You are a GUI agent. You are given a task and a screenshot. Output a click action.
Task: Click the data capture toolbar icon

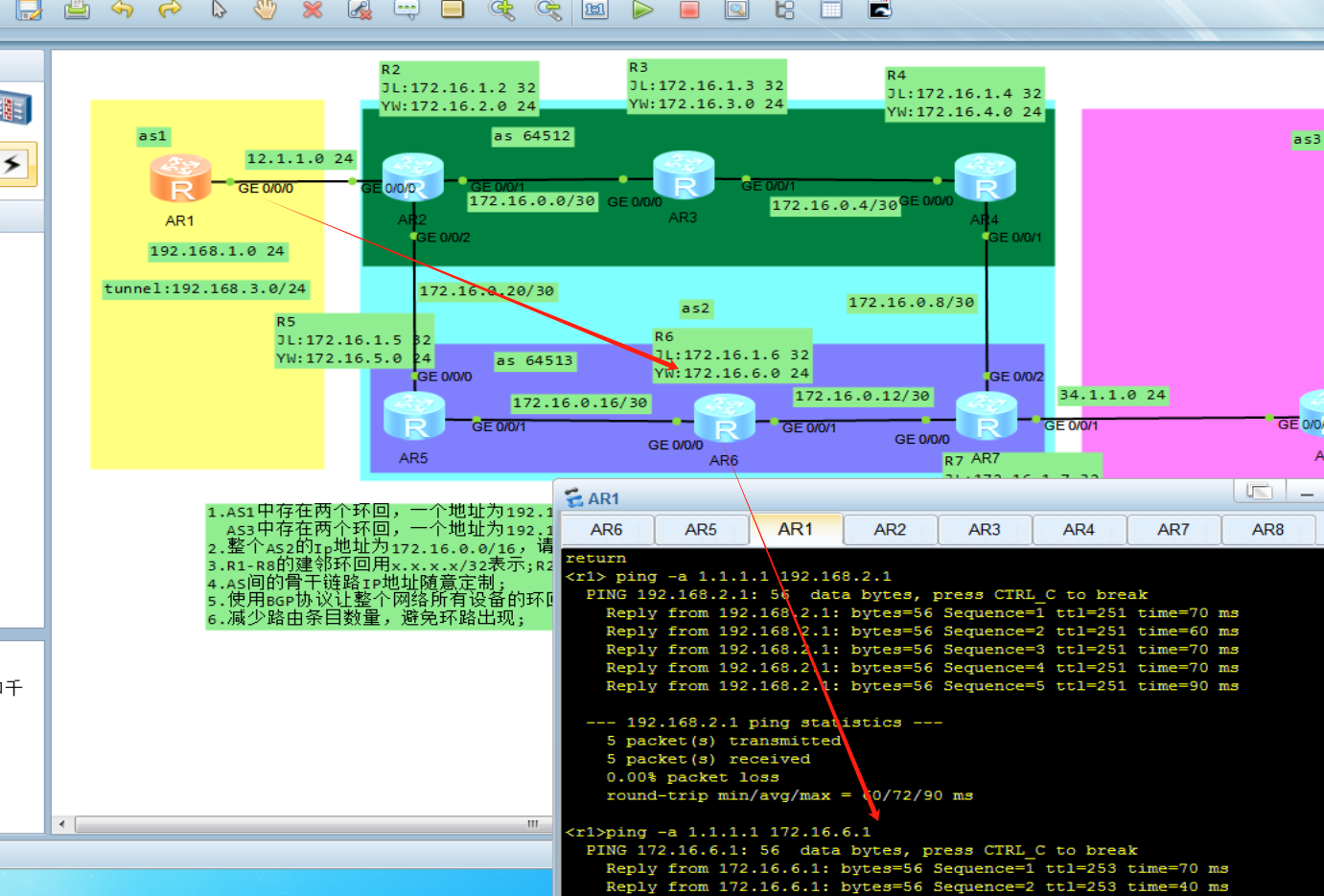coord(736,10)
